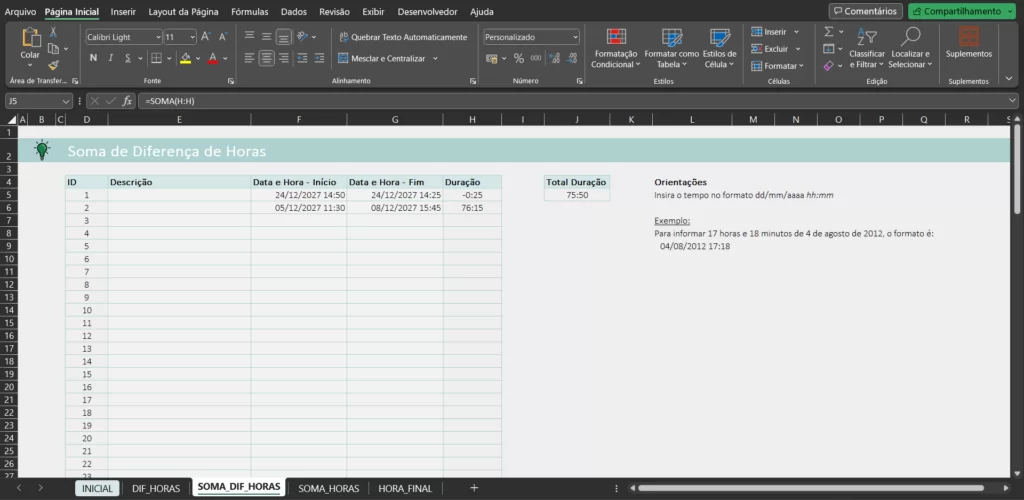Select the HORA_FINAL sheet tab
Viewport: 1024px width, 500px height.
coord(405,488)
